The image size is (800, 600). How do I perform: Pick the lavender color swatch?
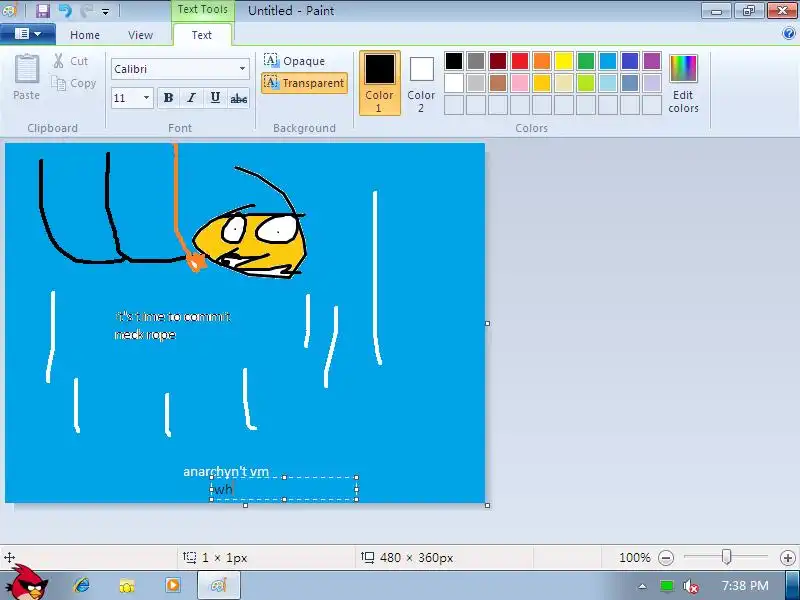[x=652, y=83]
